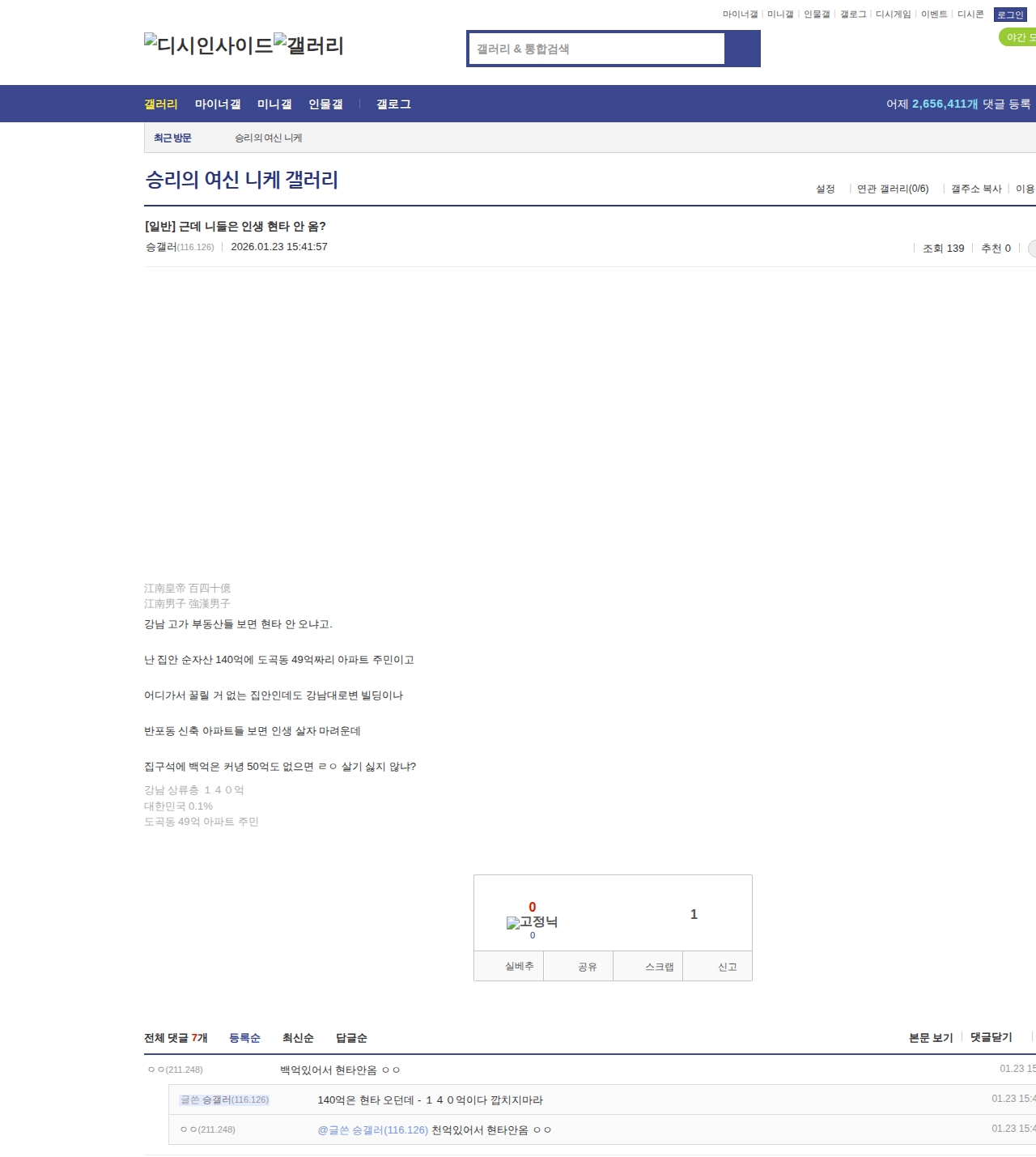Click the line 강남 고가 부동산들 보면 현타 안 오냐고.
Image resolution: width=1036 pixels, height=1157 pixels.
(238, 623)
